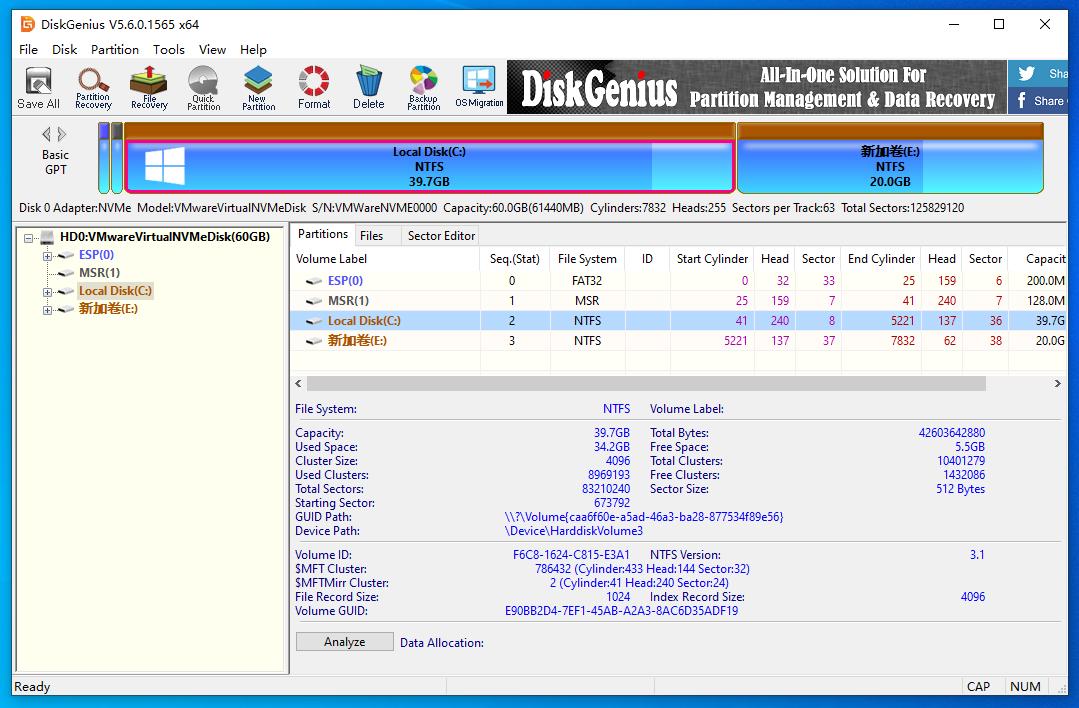Create a New Partition via toolbar

pyautogui.click(x=258, y=87)
